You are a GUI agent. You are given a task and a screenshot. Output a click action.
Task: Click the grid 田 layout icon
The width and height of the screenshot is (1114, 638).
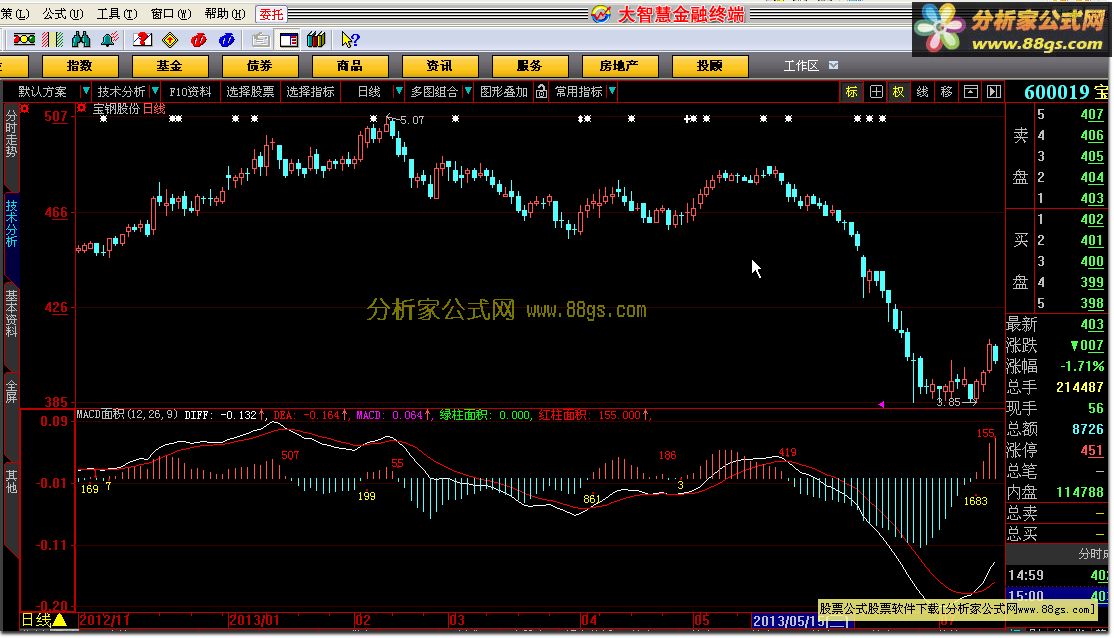(876, 92)
